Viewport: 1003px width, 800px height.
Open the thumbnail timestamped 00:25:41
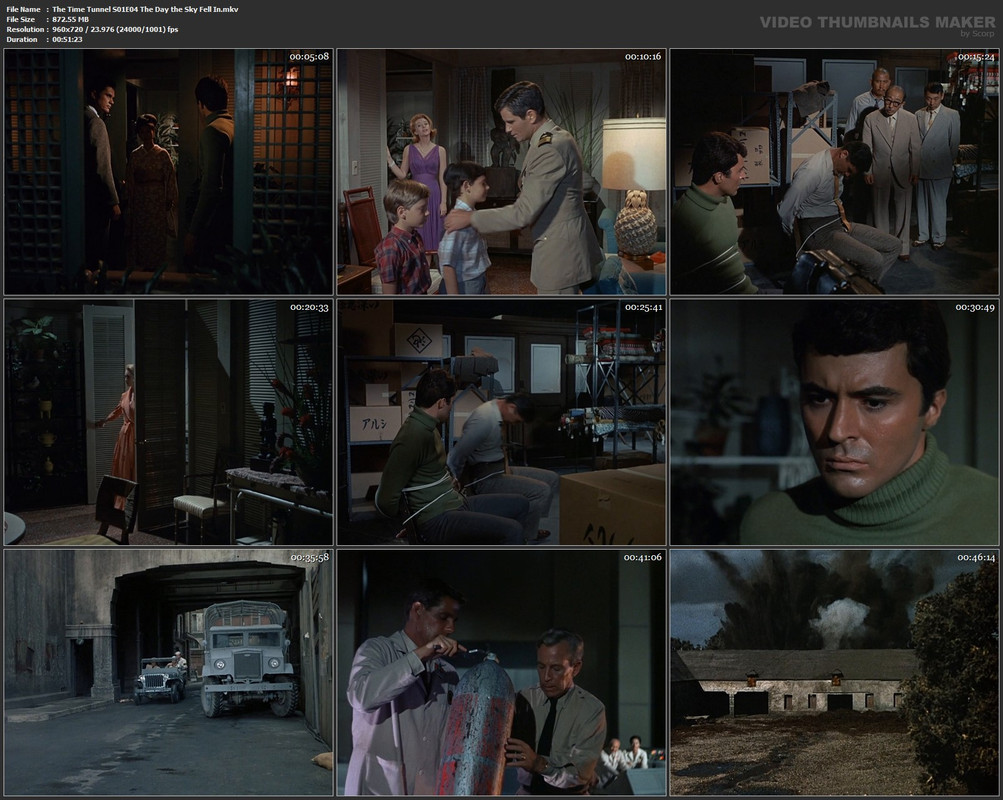[x=502, y=422]
